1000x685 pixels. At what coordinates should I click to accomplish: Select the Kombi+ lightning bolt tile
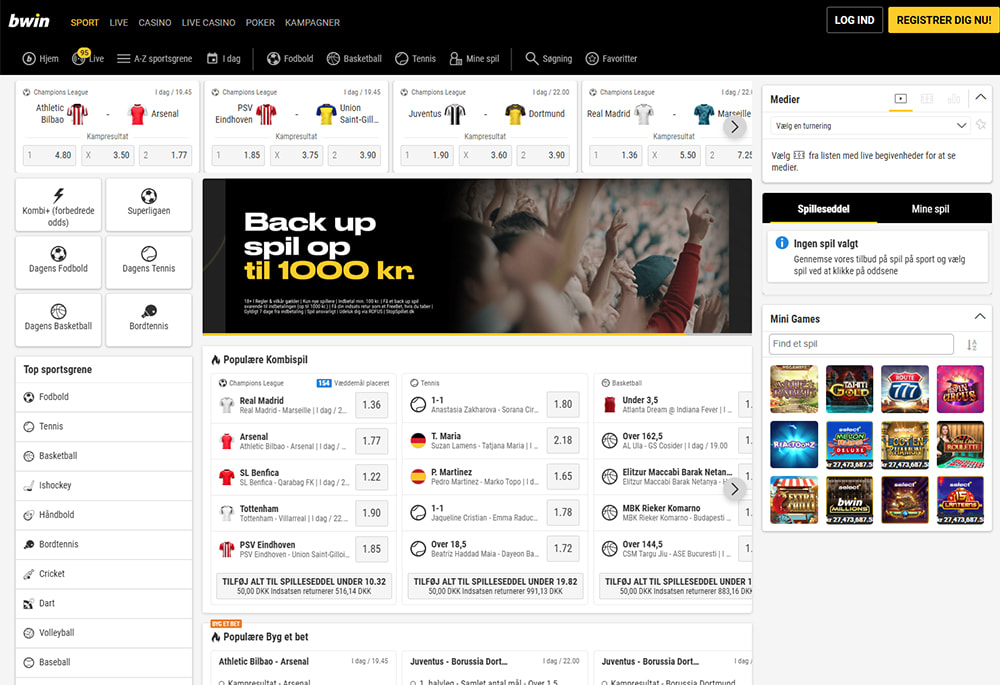pos(58,196)
